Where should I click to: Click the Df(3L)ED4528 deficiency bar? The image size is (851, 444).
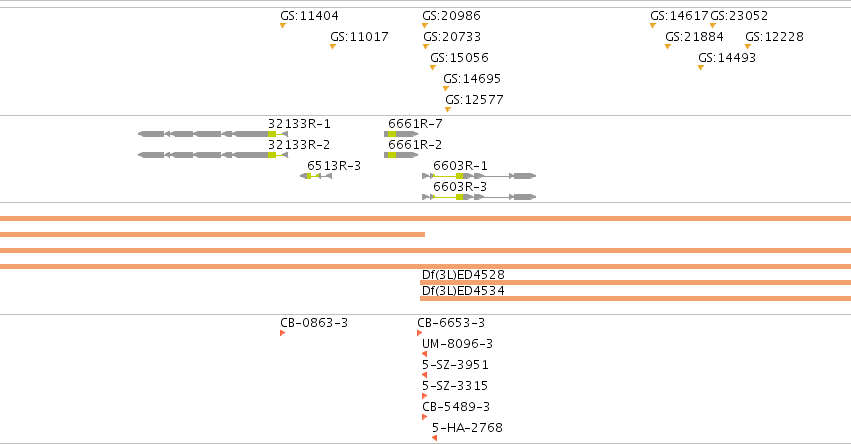click(x=636, y=282)
